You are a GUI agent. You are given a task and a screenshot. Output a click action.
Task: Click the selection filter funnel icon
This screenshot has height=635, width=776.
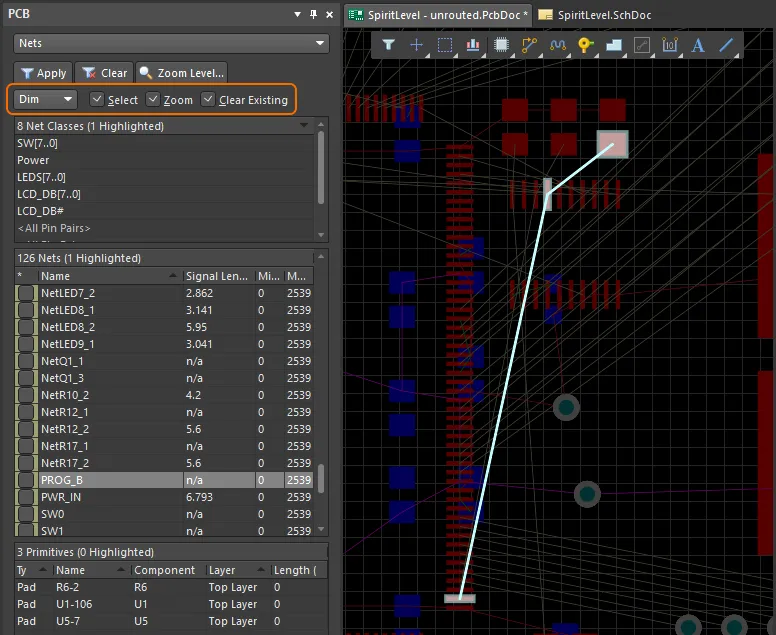click(x=389, y=45)
